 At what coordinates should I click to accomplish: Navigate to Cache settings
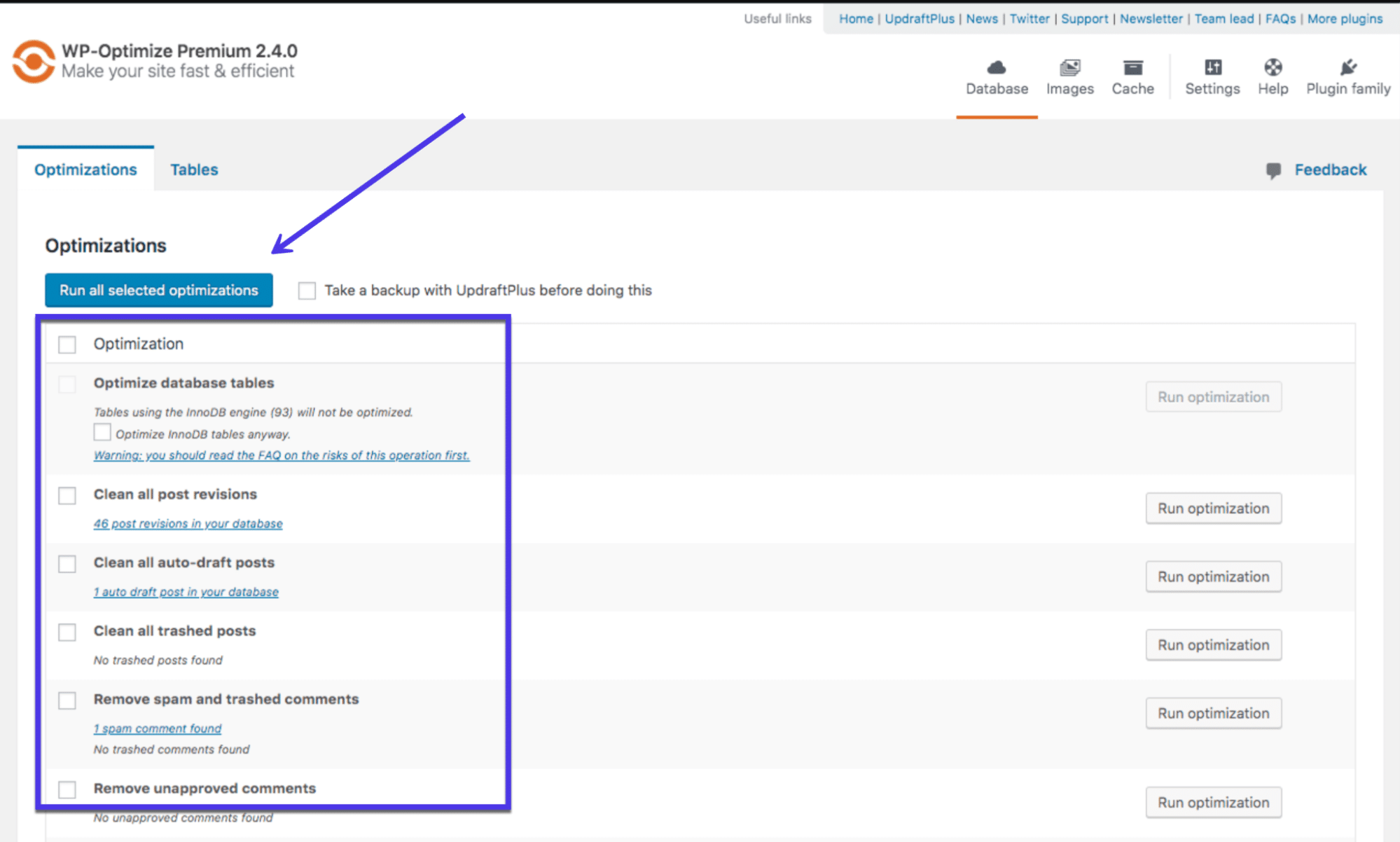(x=1131, y=76)
